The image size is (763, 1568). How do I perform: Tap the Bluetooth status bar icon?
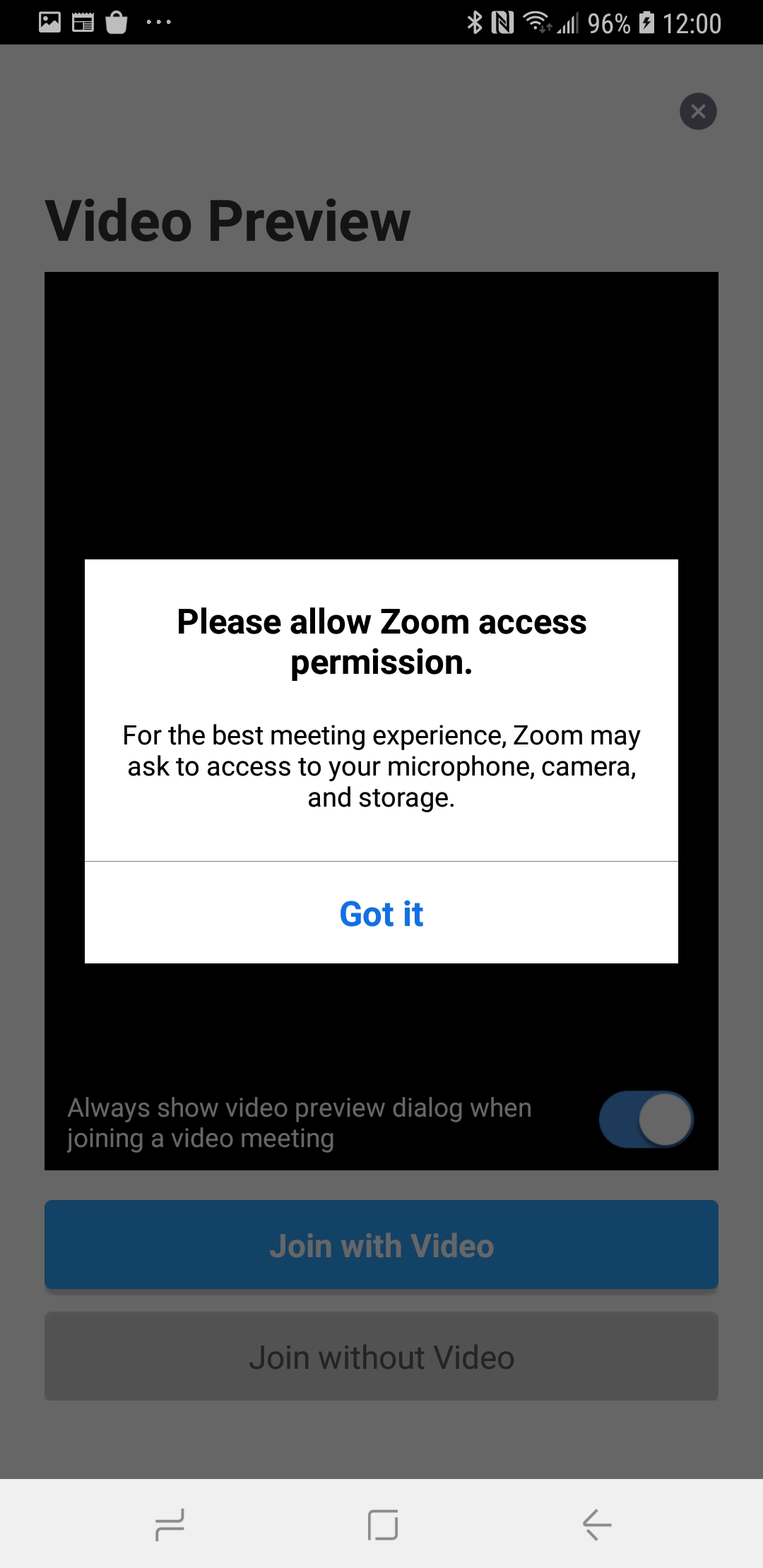coord(475,23)
